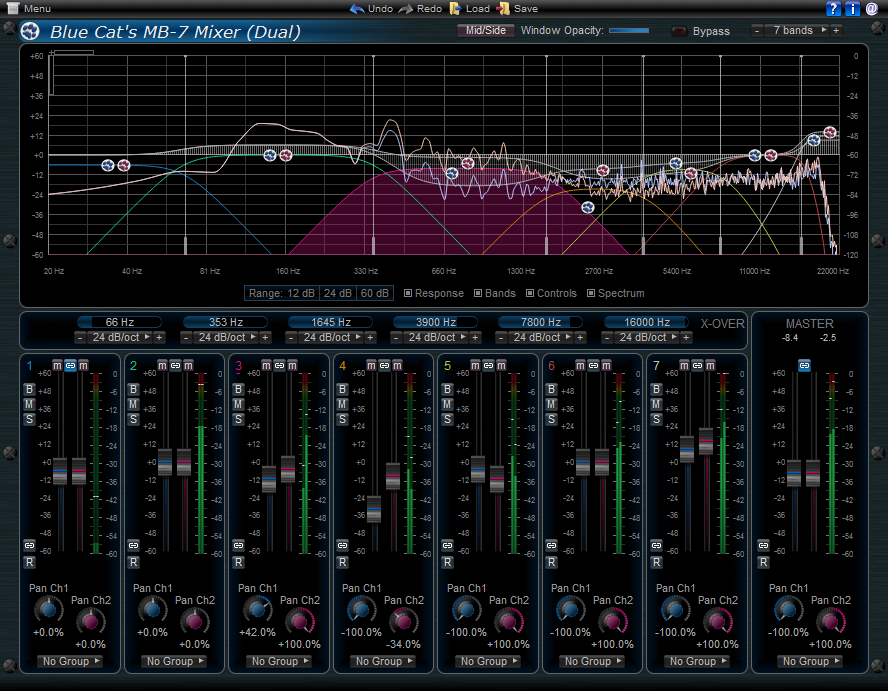Open the slope dropdown under 66 Hz
Viewport: 888px width, 691px height.
[120, 338]
